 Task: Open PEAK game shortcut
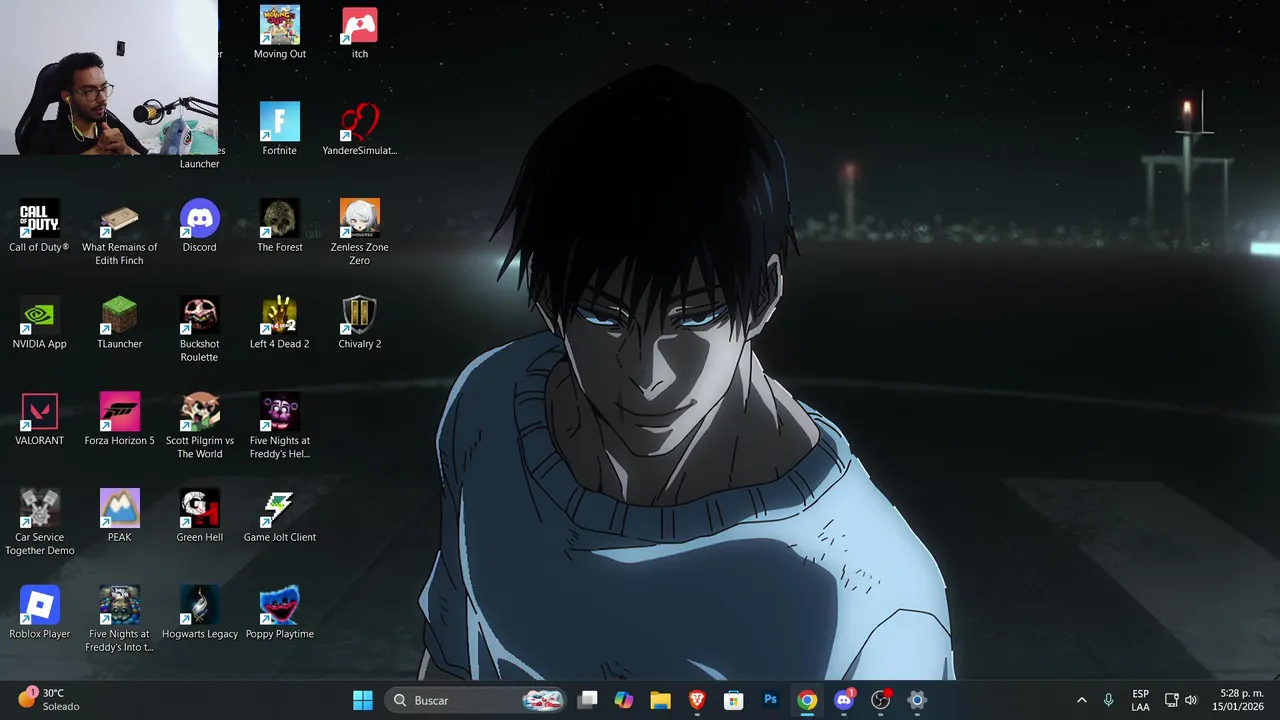click(120, 517)
